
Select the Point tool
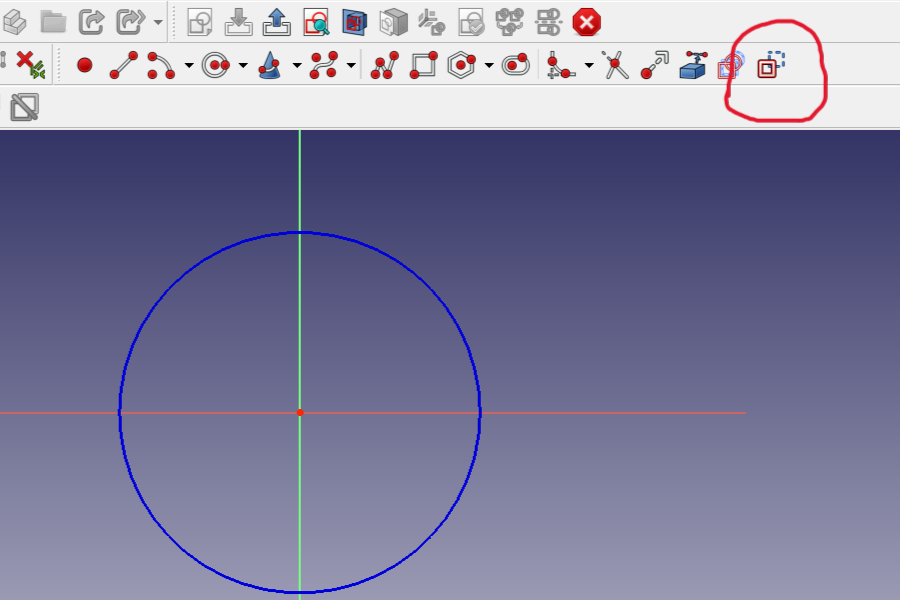pyautogui.click(x=85, y=65)
